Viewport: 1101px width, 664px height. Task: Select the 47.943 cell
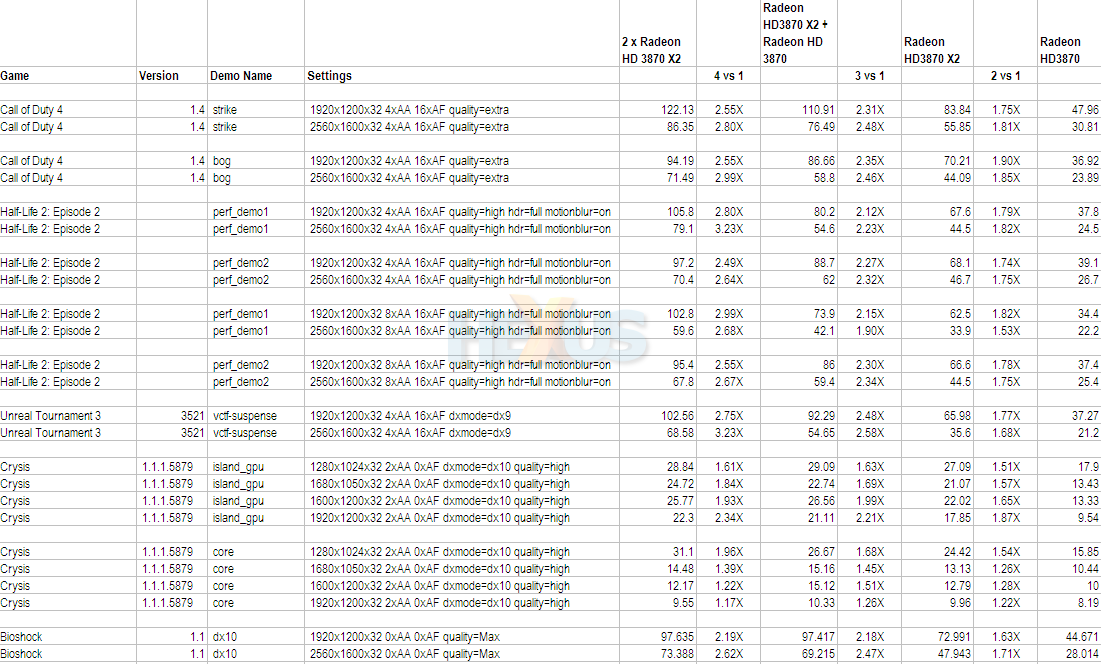coord(937,654)
